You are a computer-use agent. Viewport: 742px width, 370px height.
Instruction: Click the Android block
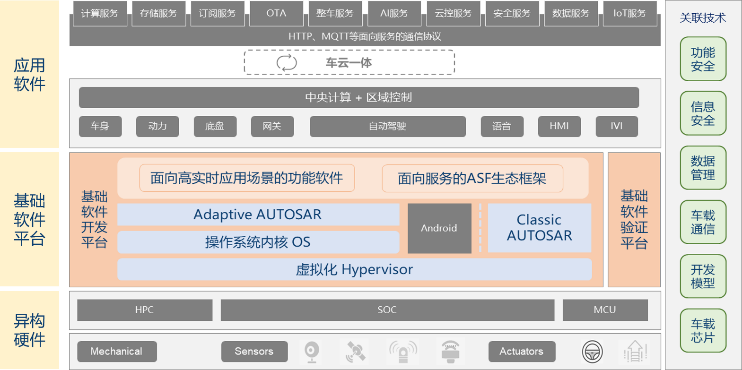pos(440,228)
